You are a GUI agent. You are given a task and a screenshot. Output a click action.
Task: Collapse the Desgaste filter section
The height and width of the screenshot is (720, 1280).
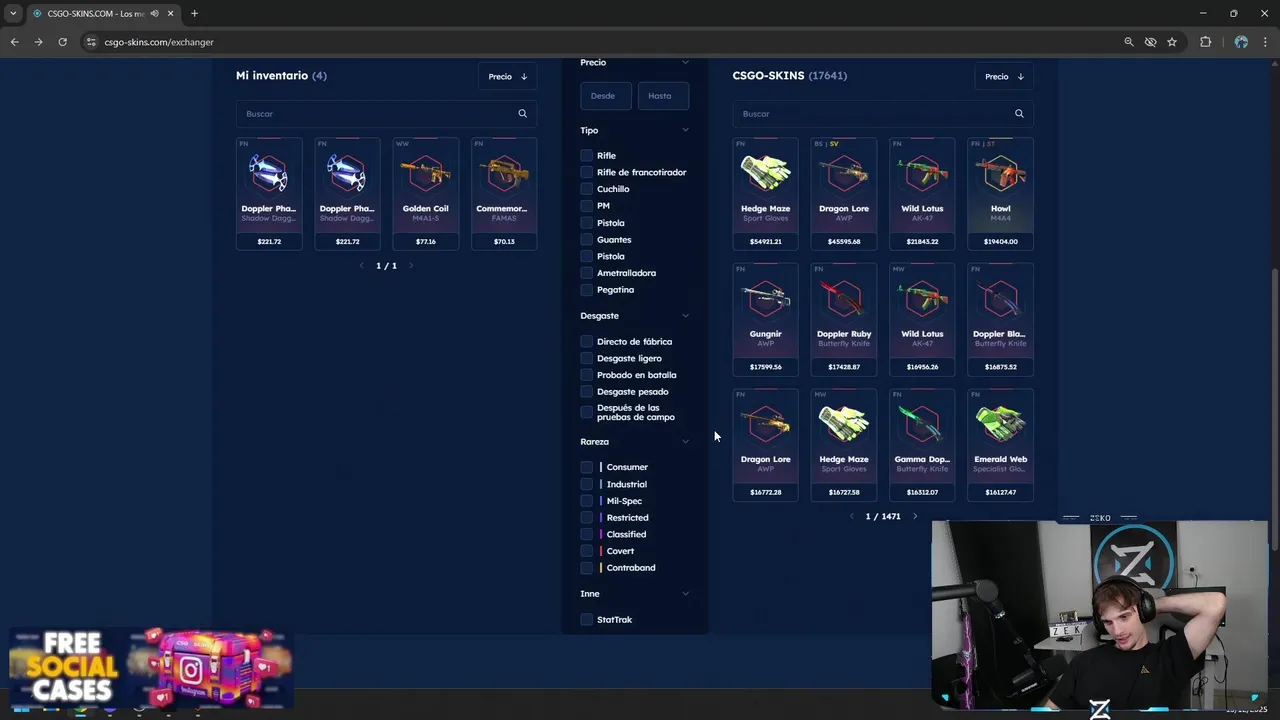click(x=685, y=316)
